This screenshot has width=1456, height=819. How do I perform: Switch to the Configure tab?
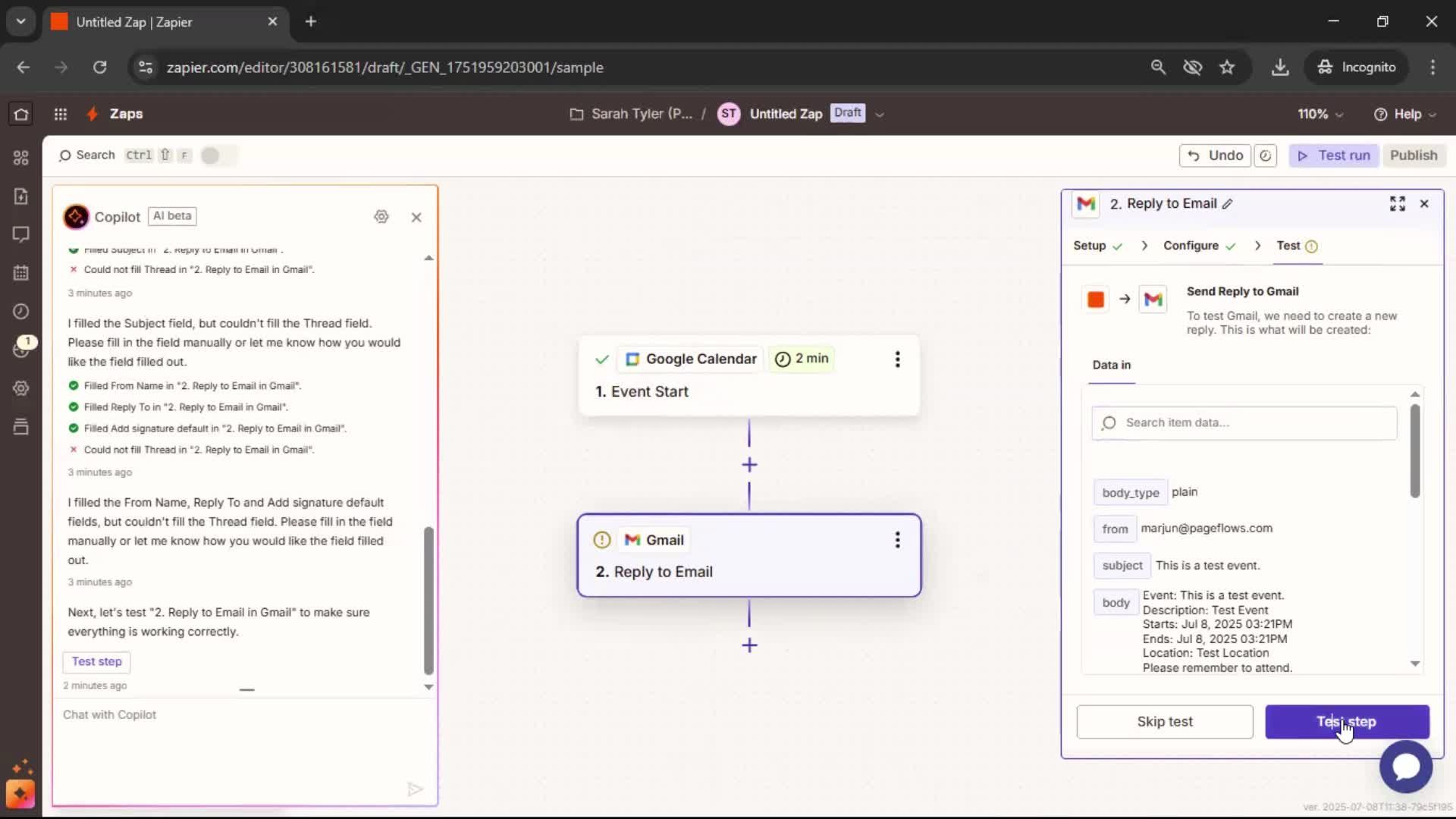(x=1200, y=246)
